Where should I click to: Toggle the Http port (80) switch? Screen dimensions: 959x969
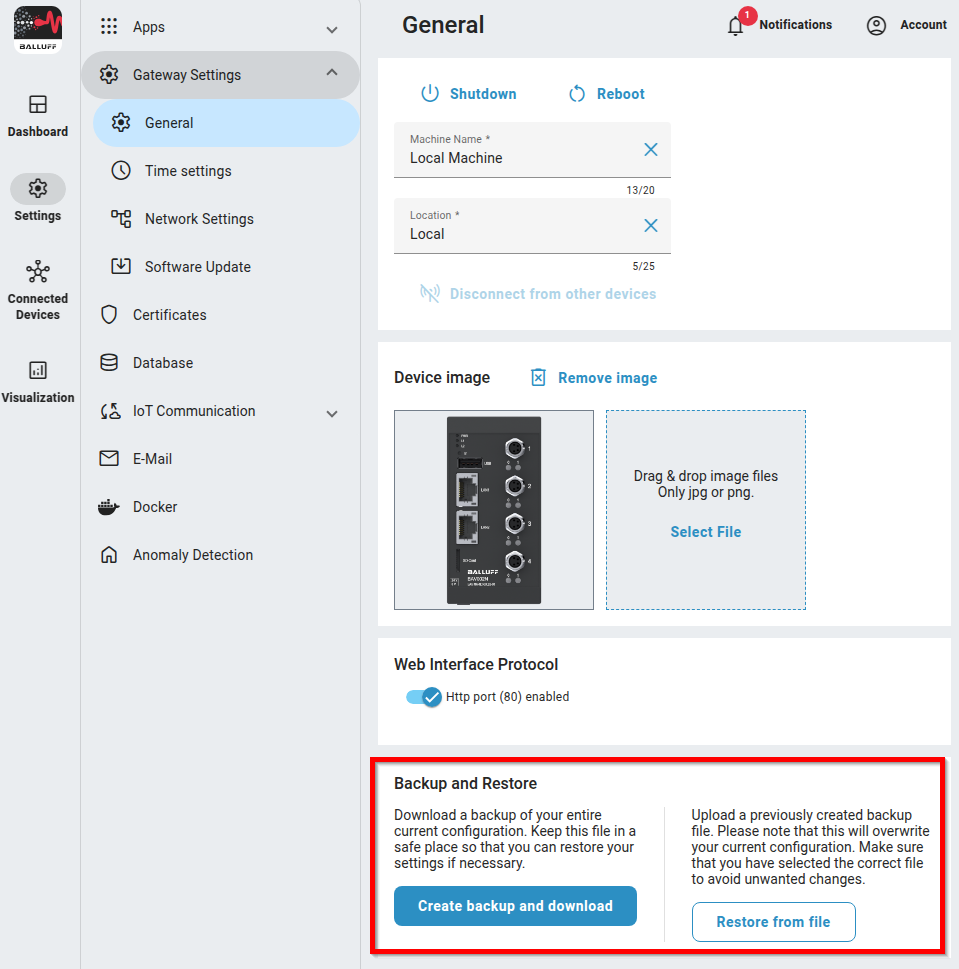pyautogui.click(x=424, y=697)
